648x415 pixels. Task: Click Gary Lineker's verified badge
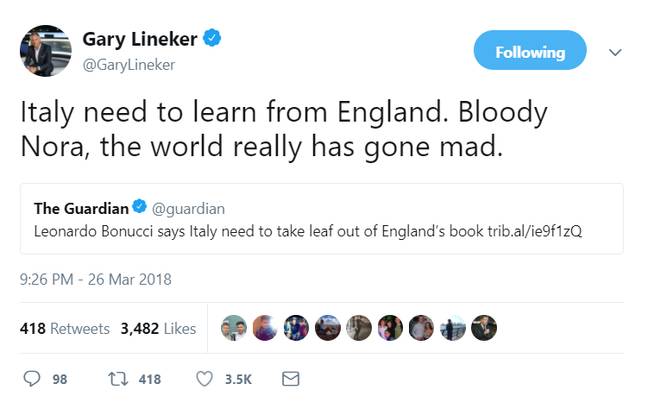coord(212,38)
